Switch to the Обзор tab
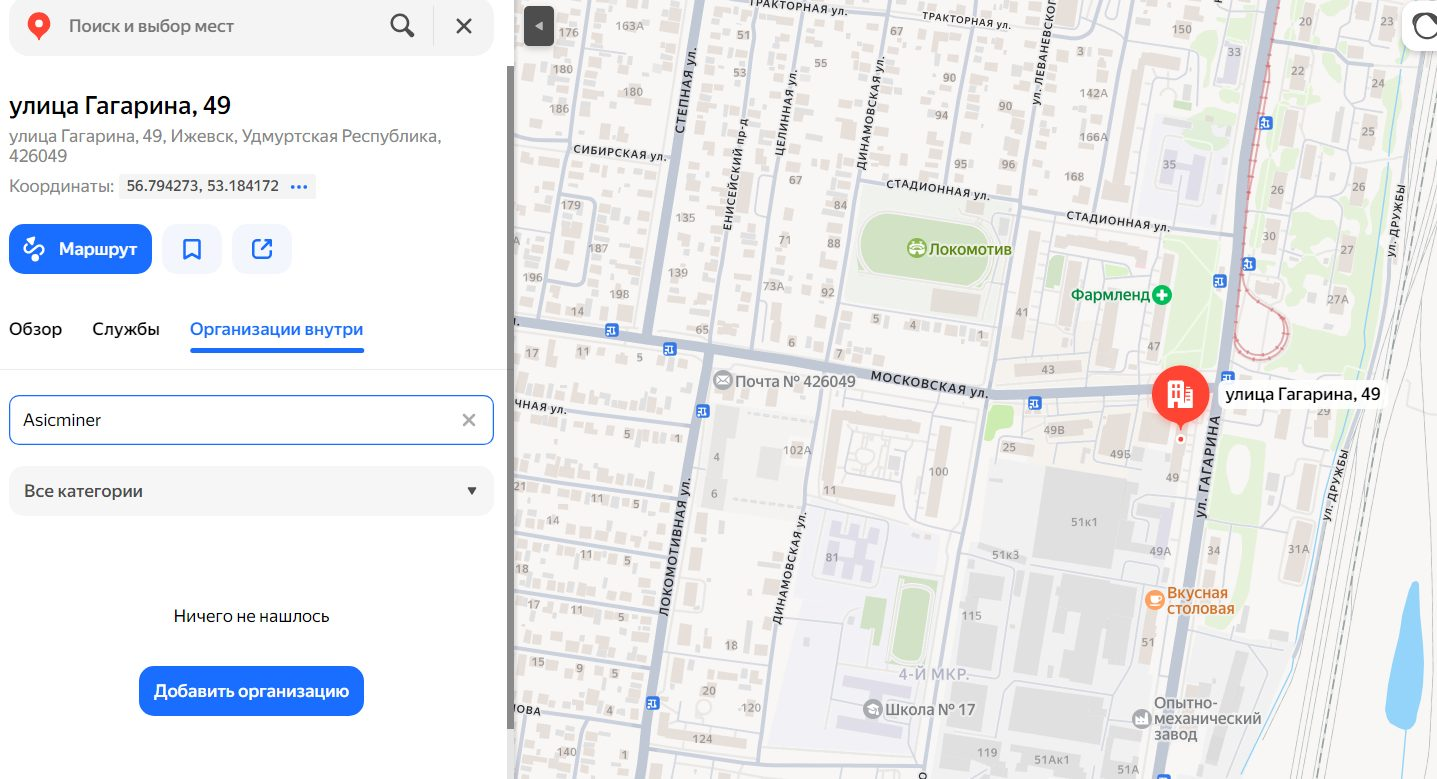1437x779 pixels. [x=36, y=329]
